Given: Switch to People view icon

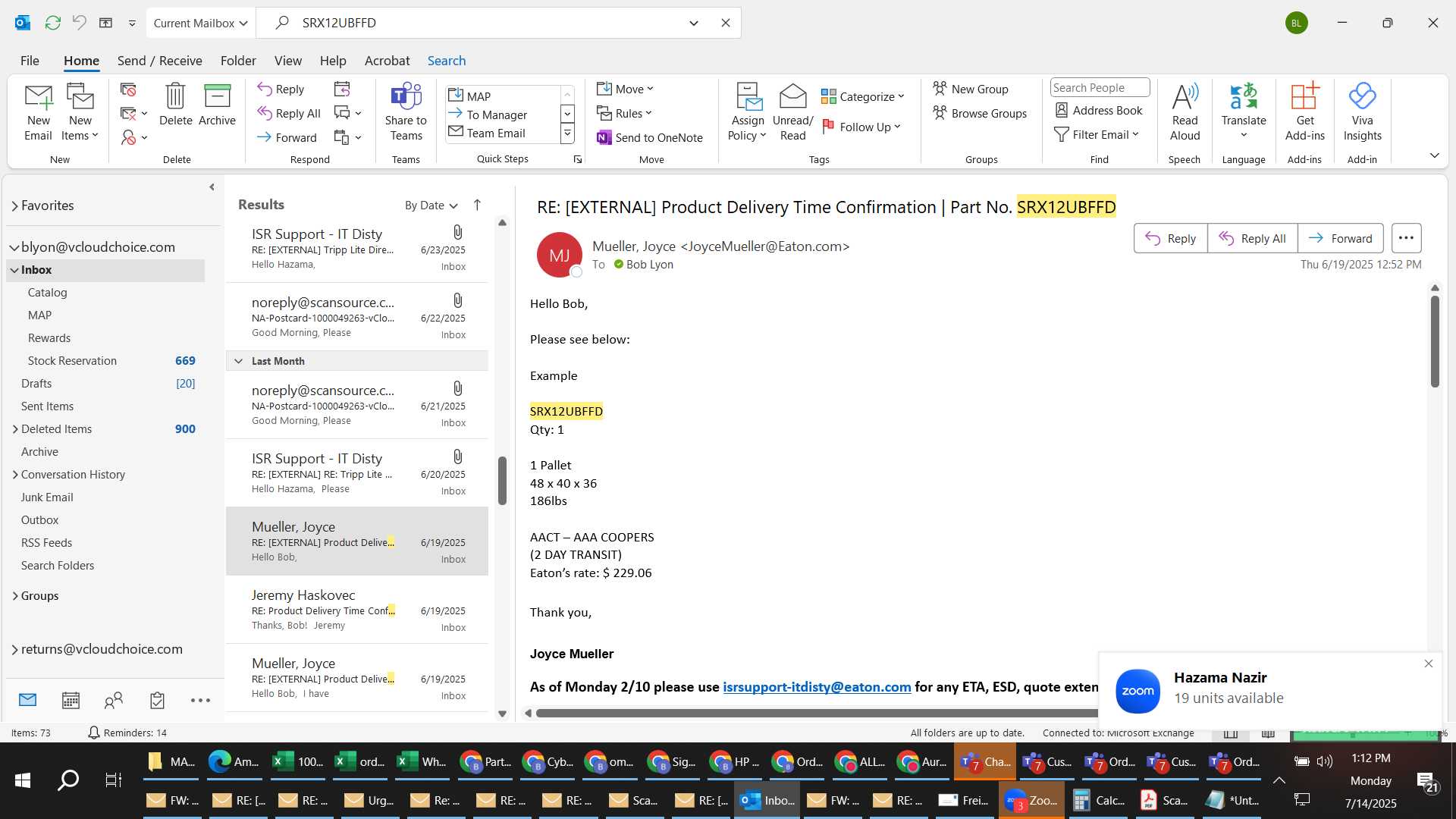Looking at the screenshot, I should pyautogui.click(x=114, y=701).
